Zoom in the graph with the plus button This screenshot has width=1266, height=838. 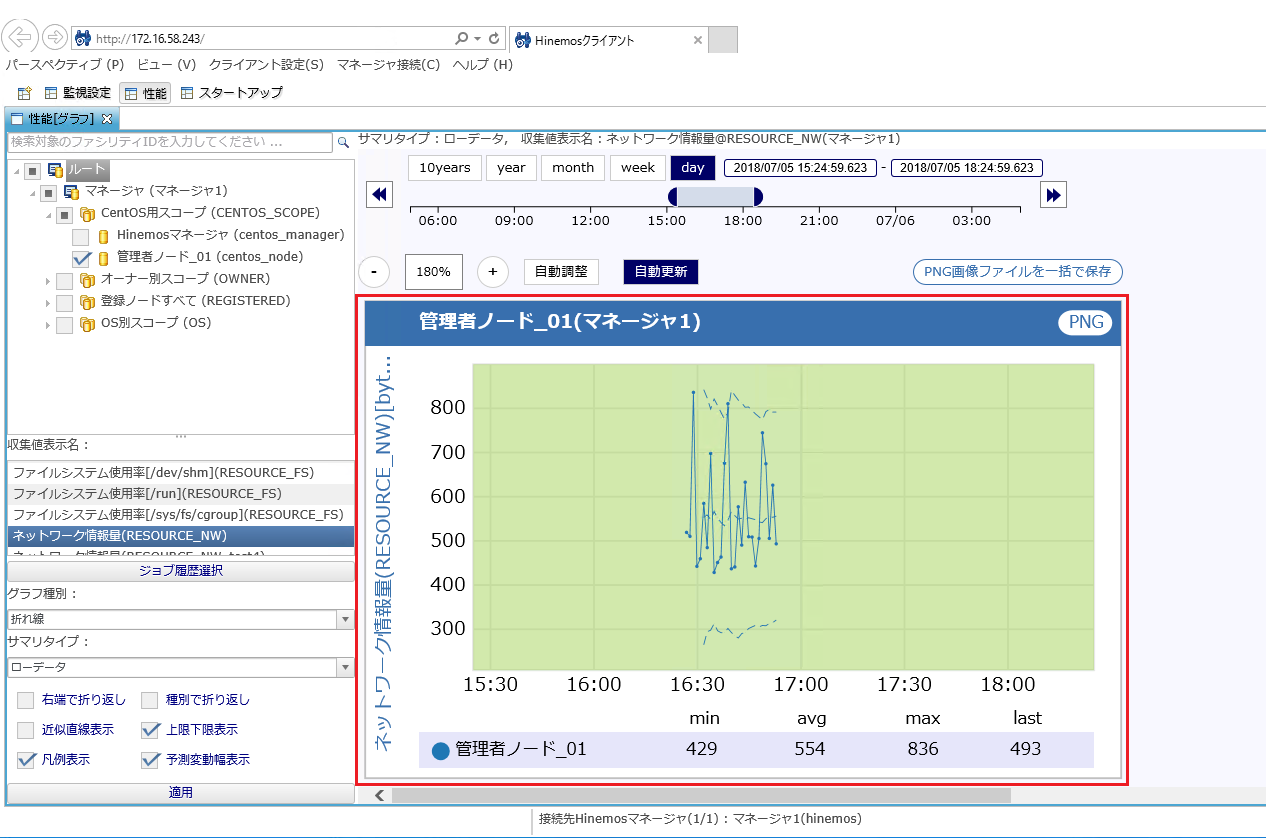click(x=492, y=271)
